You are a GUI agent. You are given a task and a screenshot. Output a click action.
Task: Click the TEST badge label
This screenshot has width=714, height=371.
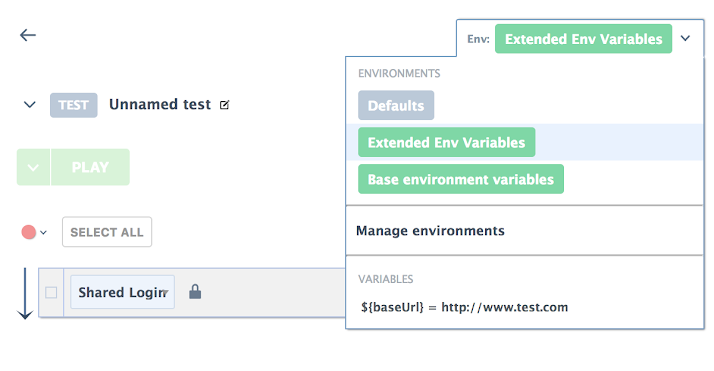coord(74,105)
